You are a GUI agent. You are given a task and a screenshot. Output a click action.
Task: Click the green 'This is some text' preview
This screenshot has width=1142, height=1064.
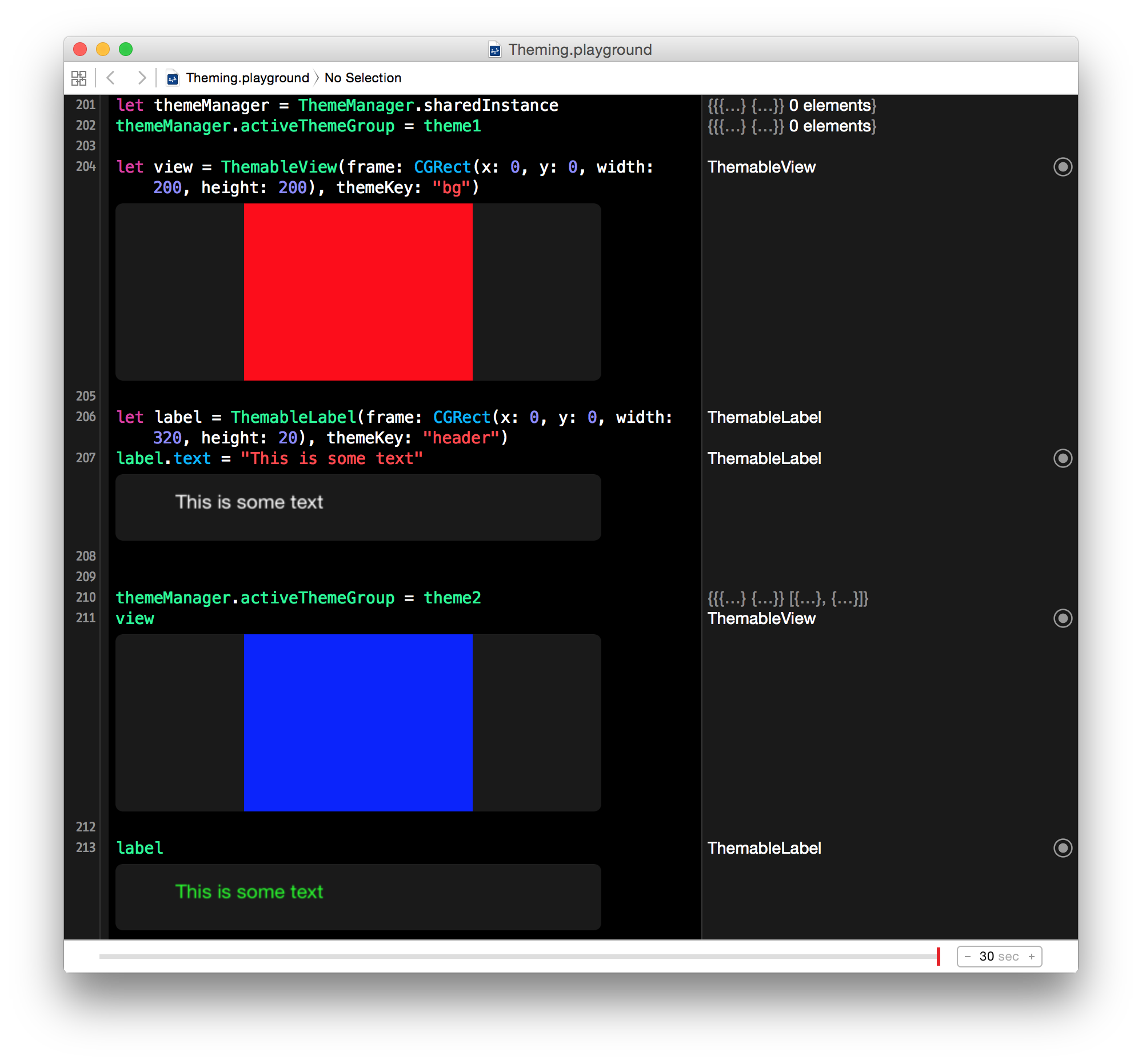tap(249, 892)
